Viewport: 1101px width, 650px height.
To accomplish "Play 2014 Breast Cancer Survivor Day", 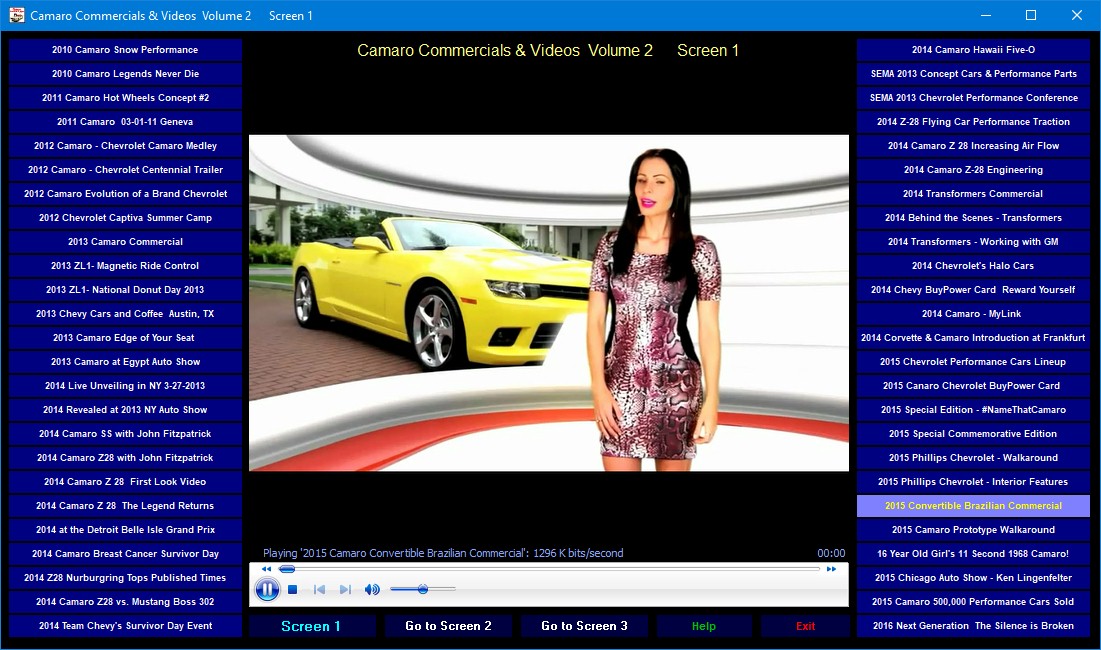I will [x=125, y=554].
